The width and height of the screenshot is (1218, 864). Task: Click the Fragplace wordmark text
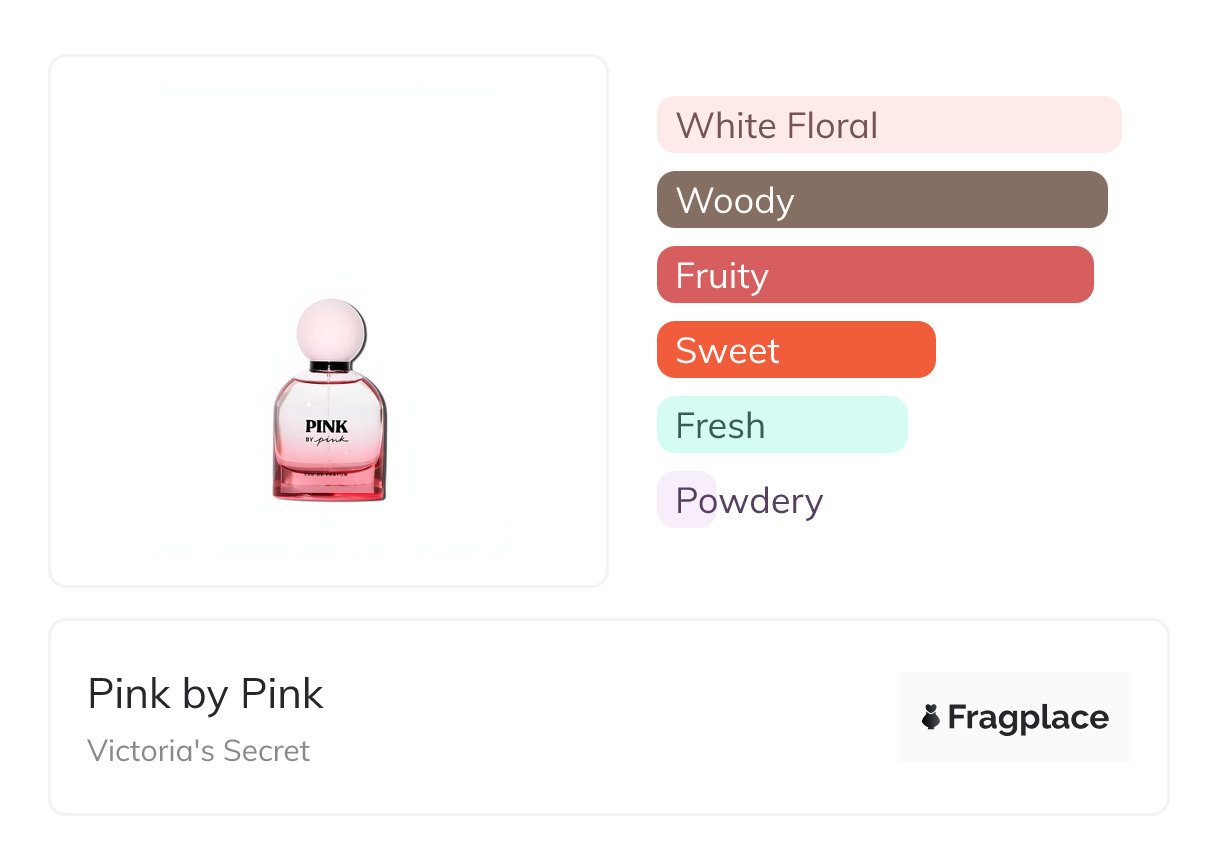[1028, 717]
